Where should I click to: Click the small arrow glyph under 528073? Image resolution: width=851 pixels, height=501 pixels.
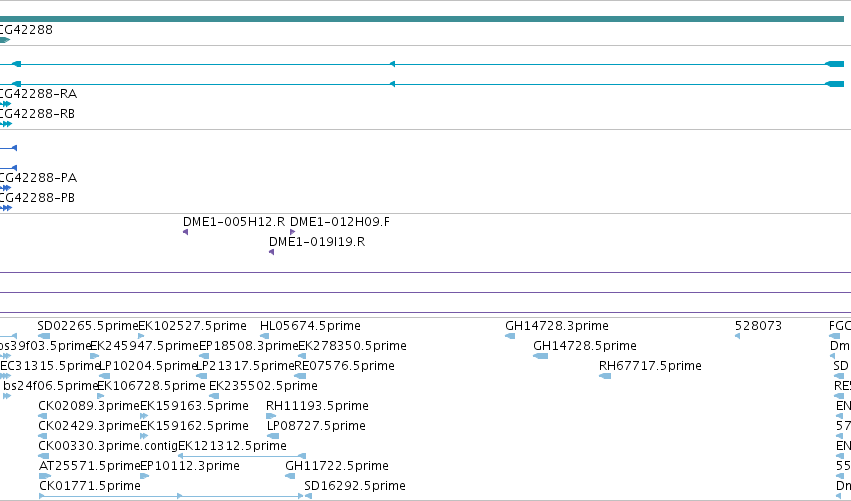[737, 336]
